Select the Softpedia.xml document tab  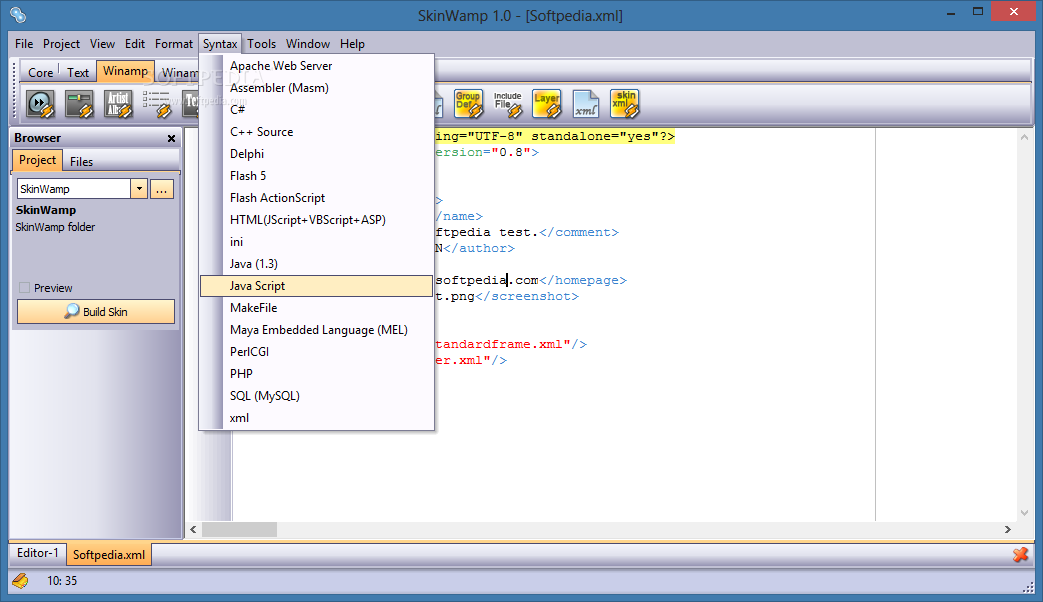(108, 554)
